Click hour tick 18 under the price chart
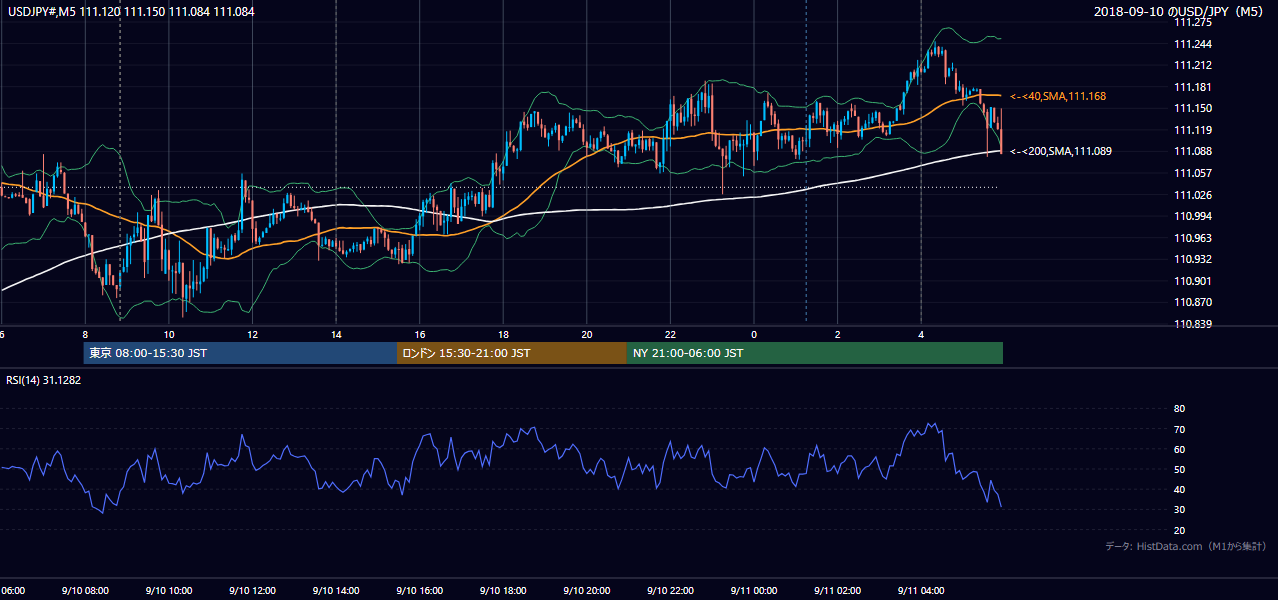The width and height of the screenshot is (1278, 600). (503, 335)
